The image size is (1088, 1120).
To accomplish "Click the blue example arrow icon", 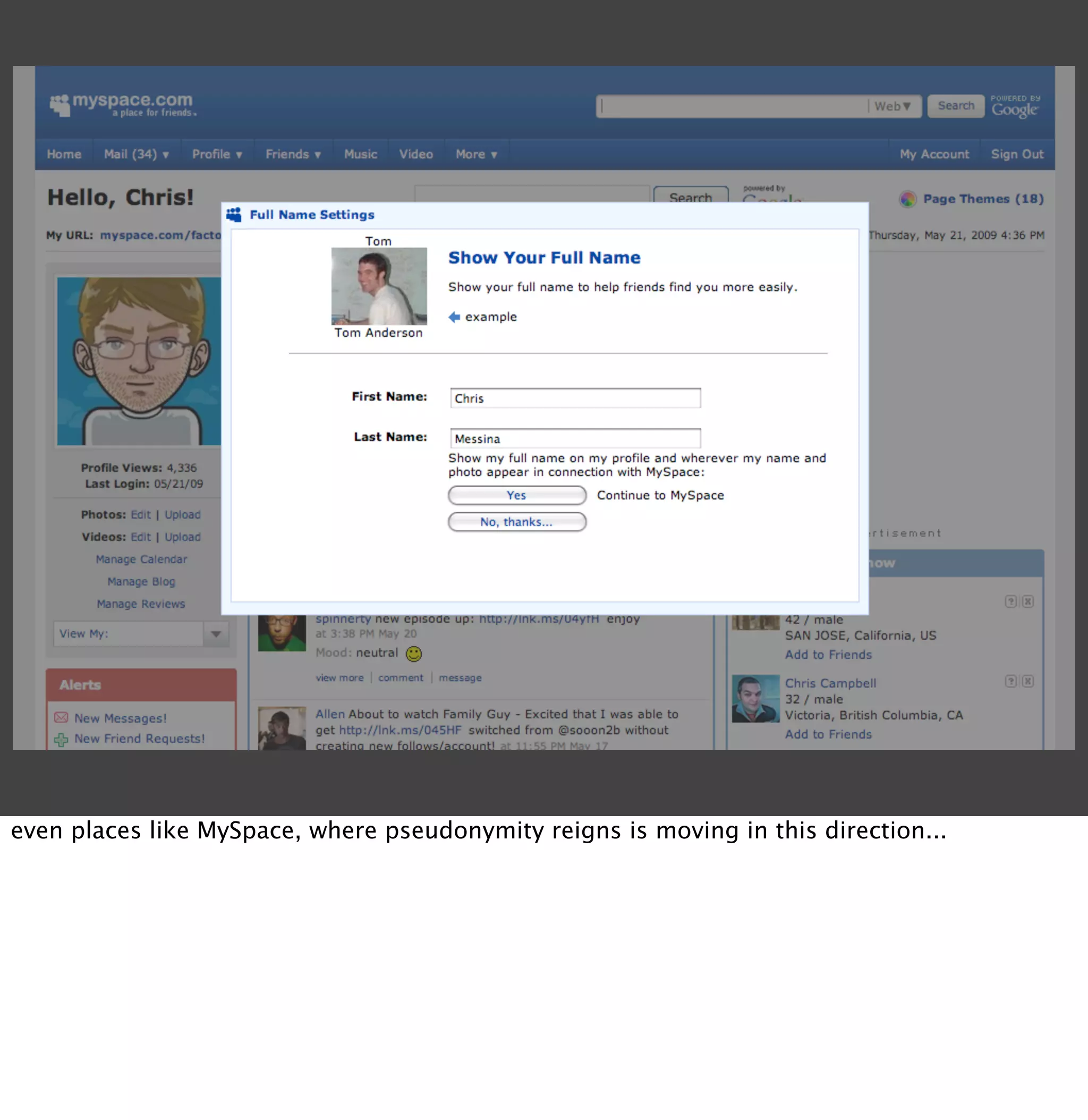I will [x=454, y=317].
